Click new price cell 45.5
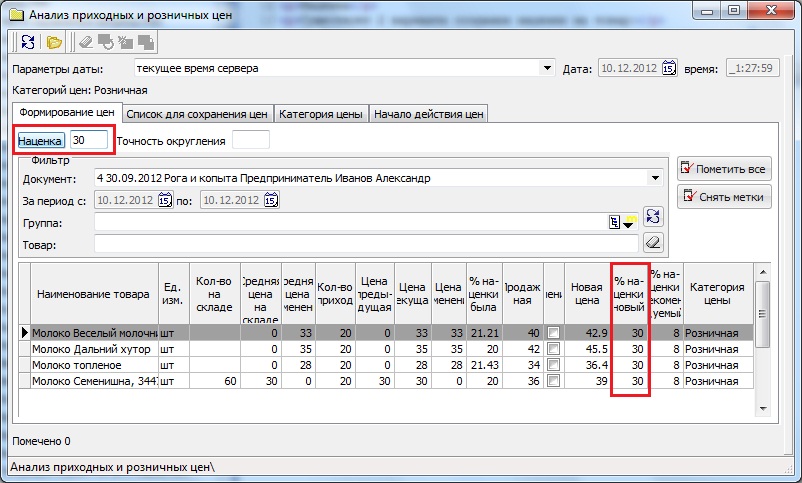802x483 pixels. pyautogui.click(x=587, y=348)
